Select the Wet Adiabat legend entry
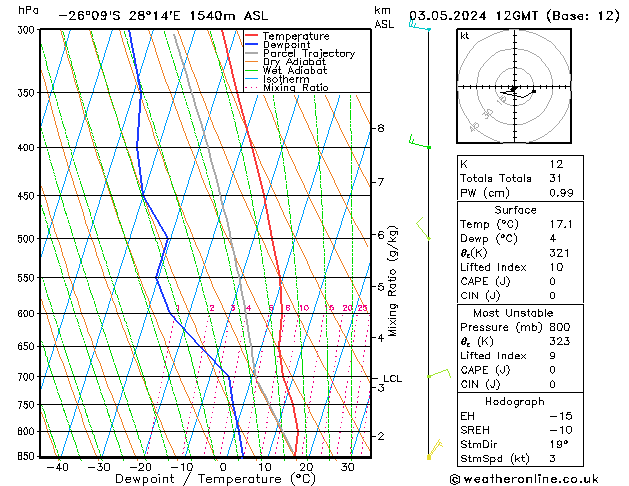 286,71
